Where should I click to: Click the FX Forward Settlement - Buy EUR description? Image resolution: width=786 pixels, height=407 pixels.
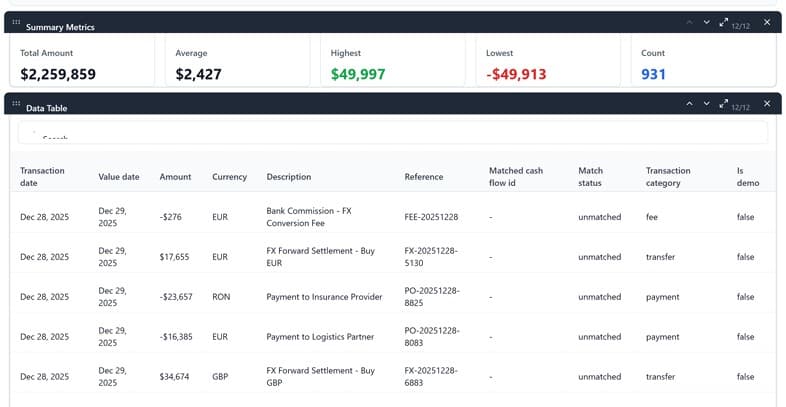pyautogui.click(x=320, y=257)
